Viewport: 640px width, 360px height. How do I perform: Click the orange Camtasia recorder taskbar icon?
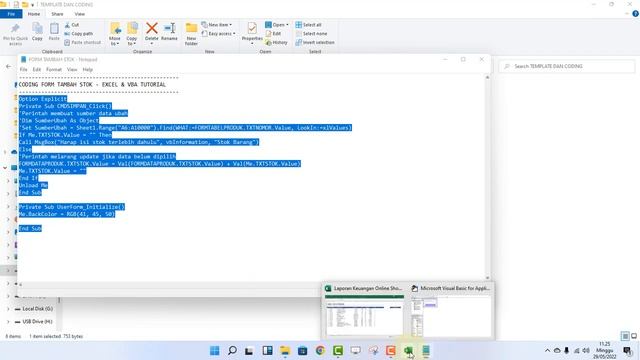tap(391, 351)
